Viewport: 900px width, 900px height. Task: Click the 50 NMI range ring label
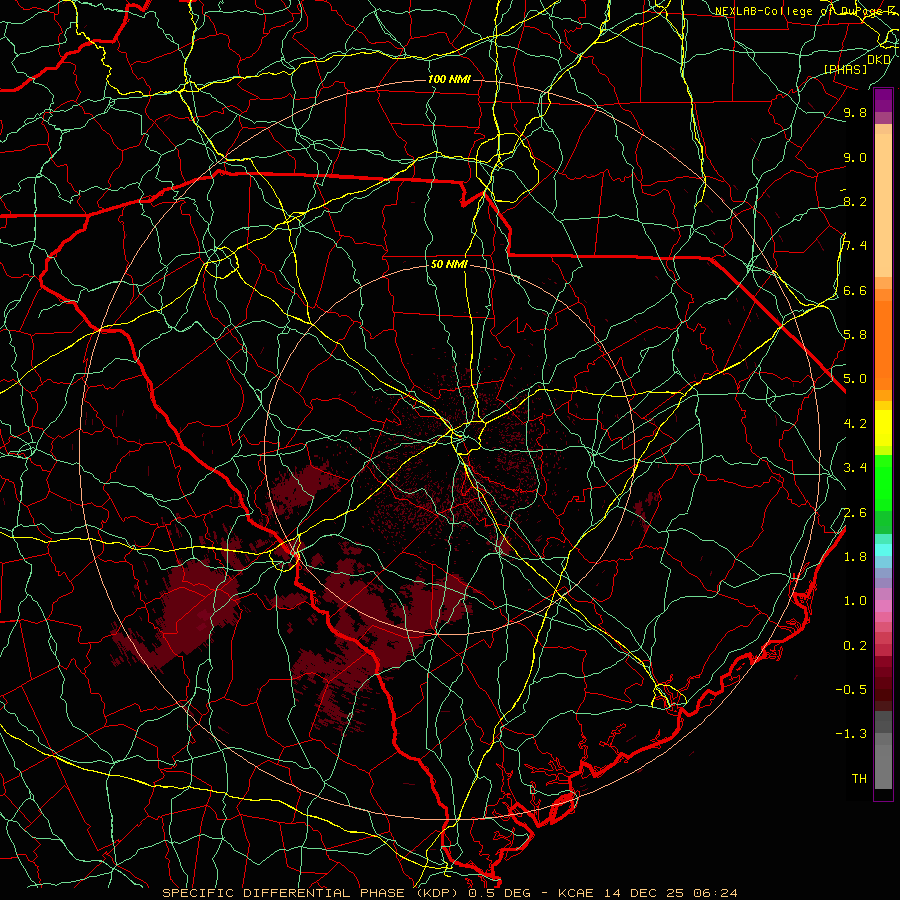[449, 264]
